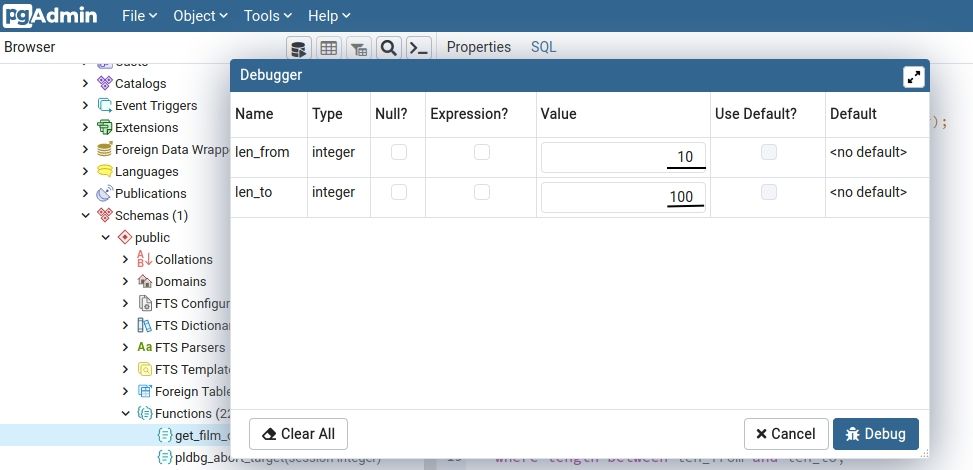Expand the Event Triggers node
The image size is (973, 470).
[x=86, y=106]
